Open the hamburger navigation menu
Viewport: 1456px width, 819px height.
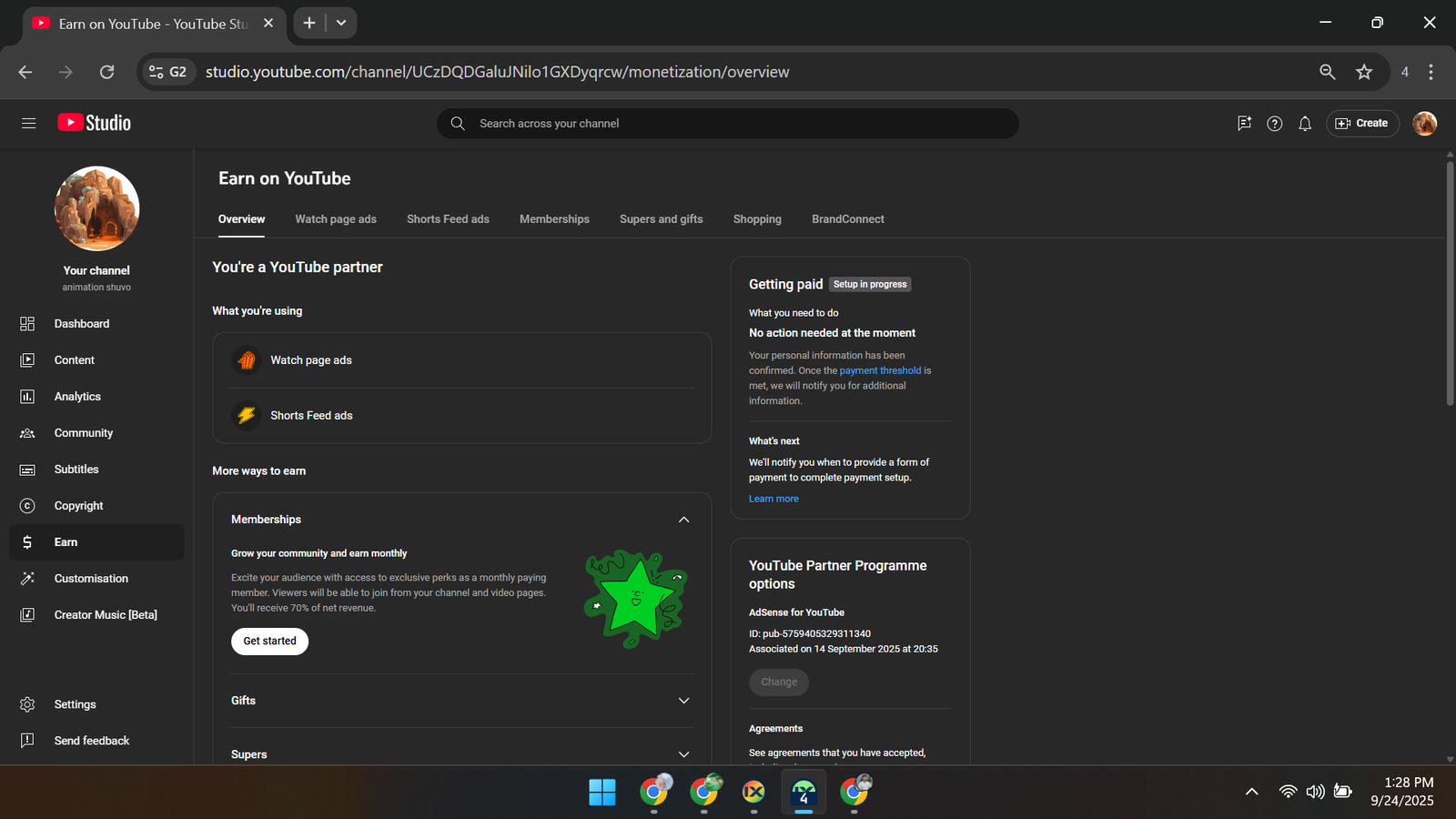click(x=28, y=123)
